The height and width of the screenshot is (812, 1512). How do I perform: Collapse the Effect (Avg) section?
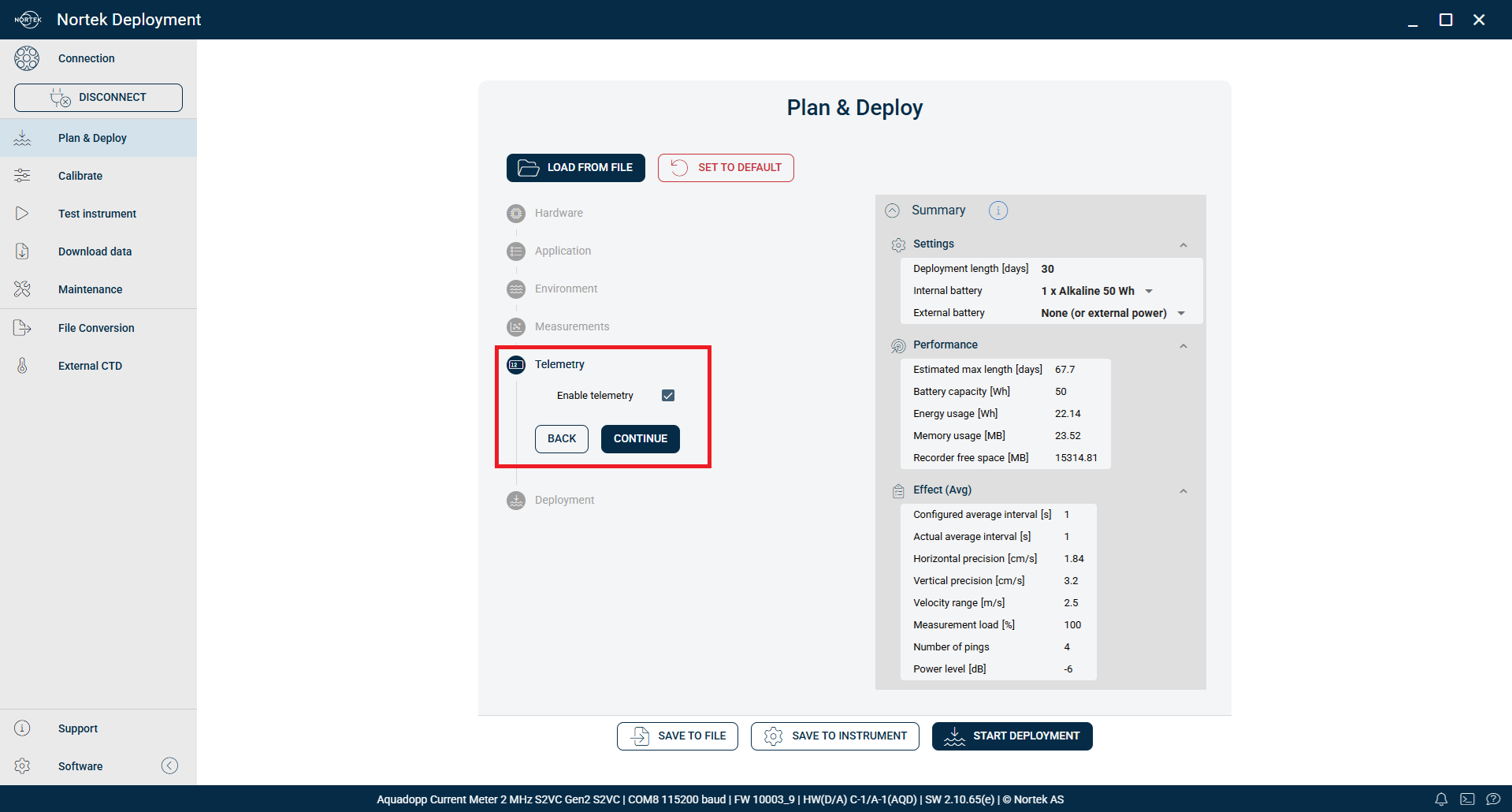1183,490
